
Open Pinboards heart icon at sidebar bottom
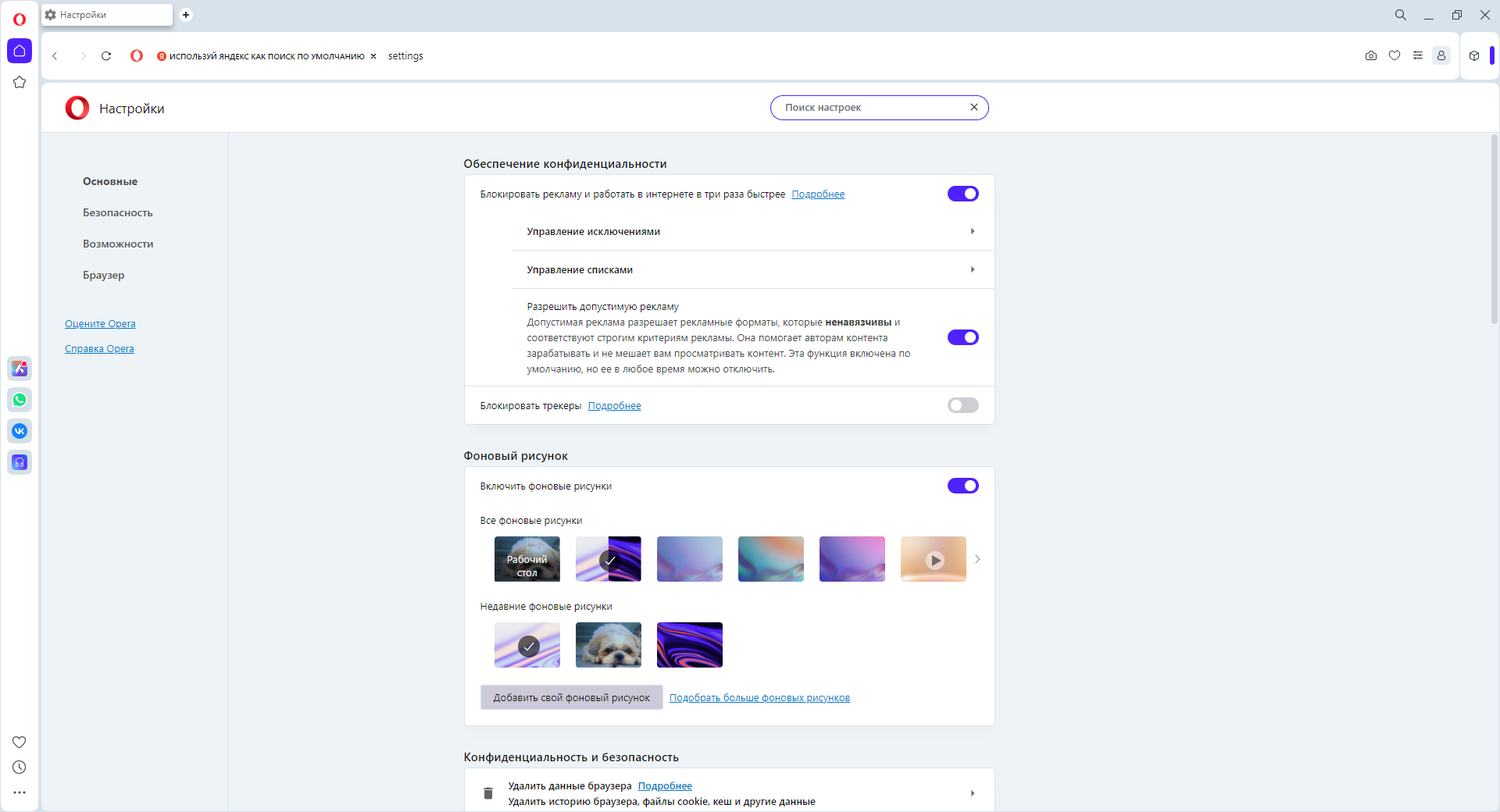coord(20,742)
